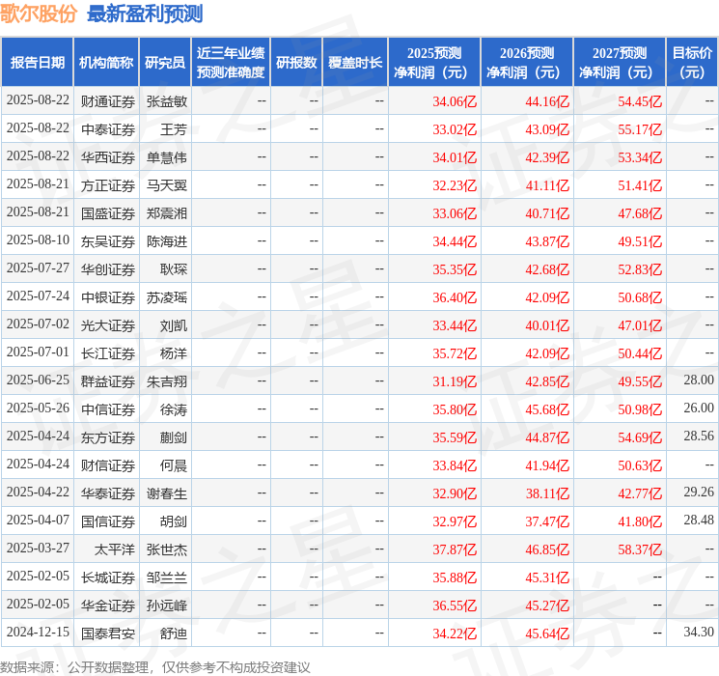This screenshot has width=719, height=676.
Task: Click the 2024-12-15 report date
Action: pos(38,632)
